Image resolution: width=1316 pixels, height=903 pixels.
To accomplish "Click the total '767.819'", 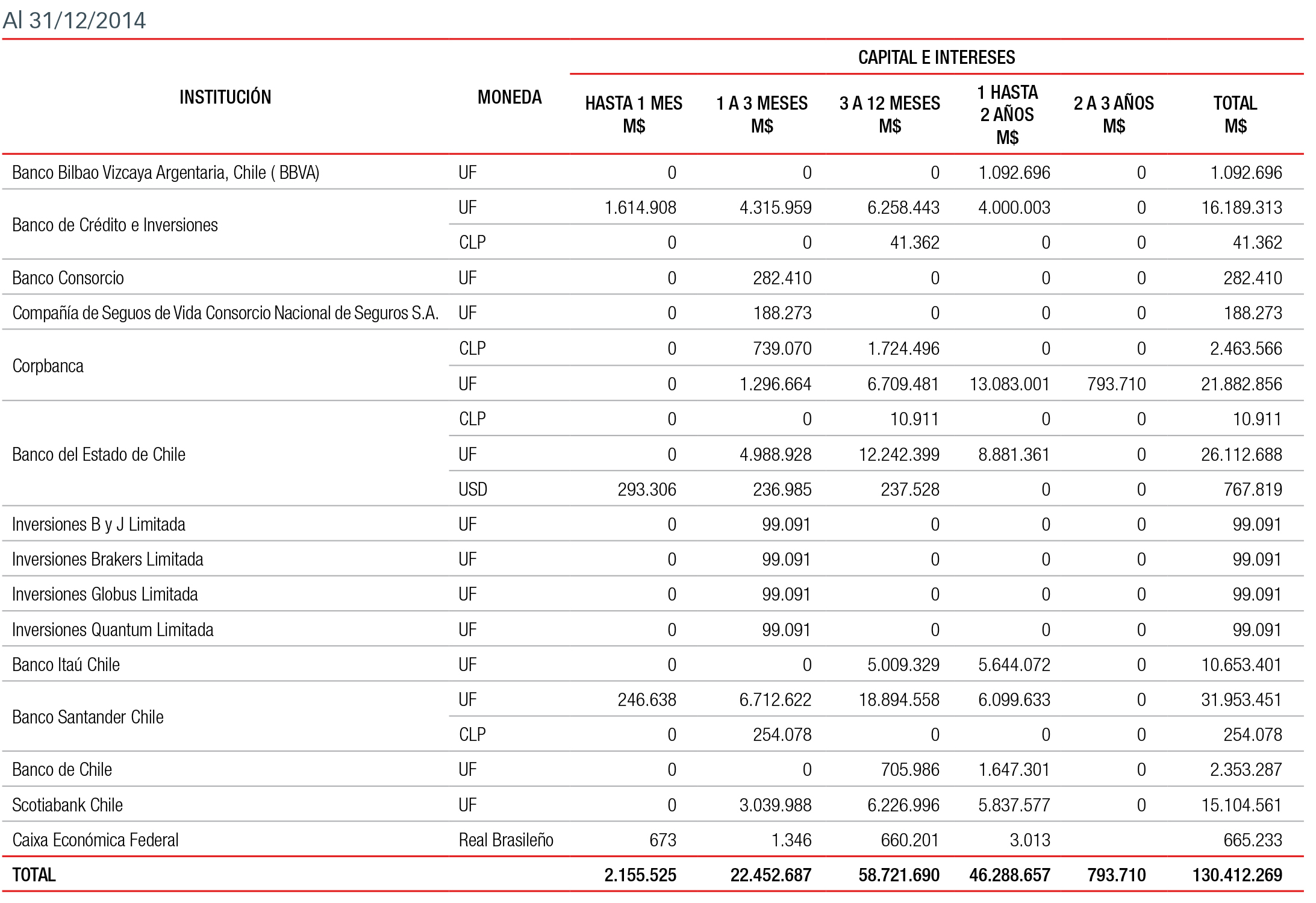I will 1253,490.
